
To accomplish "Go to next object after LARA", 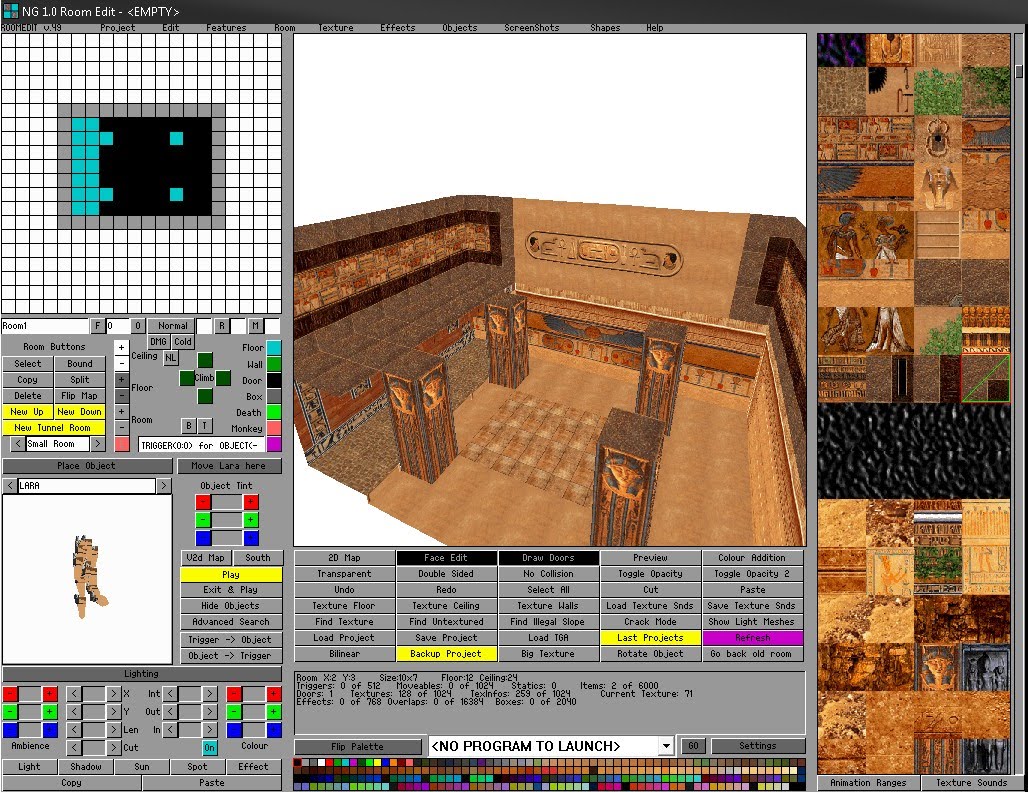I will click(x=164, y=486).
